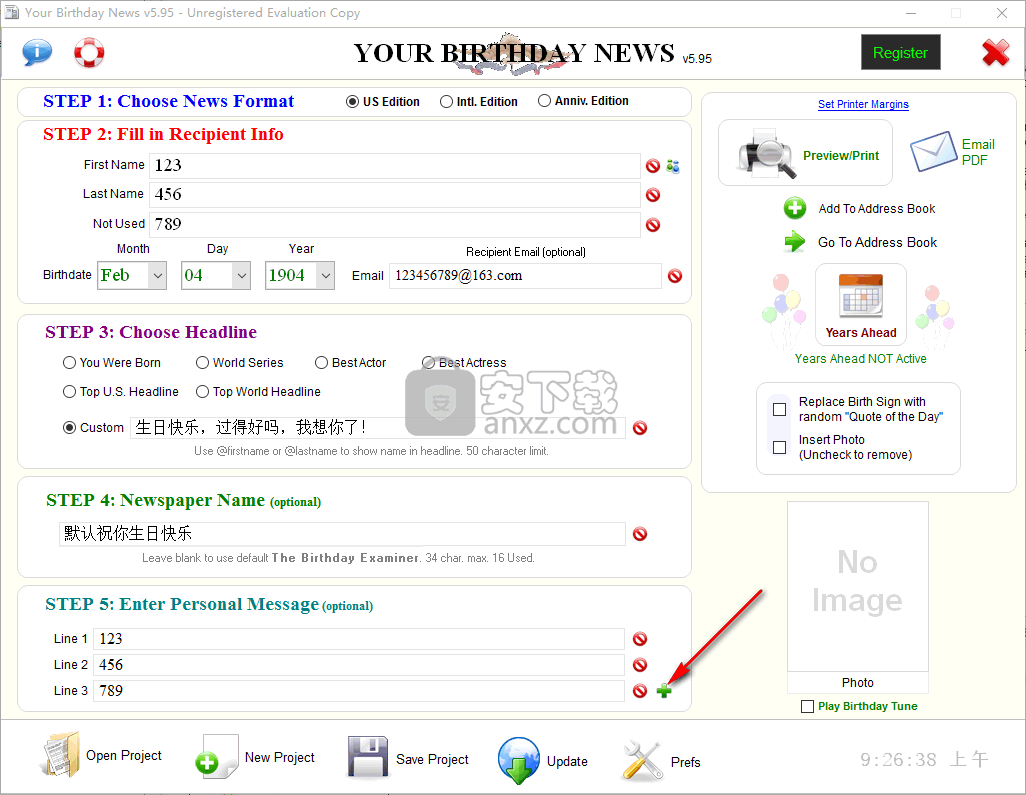This screenshot has width=1026, height=795.
Task: Click the New Project document icon
Action: 217,756
